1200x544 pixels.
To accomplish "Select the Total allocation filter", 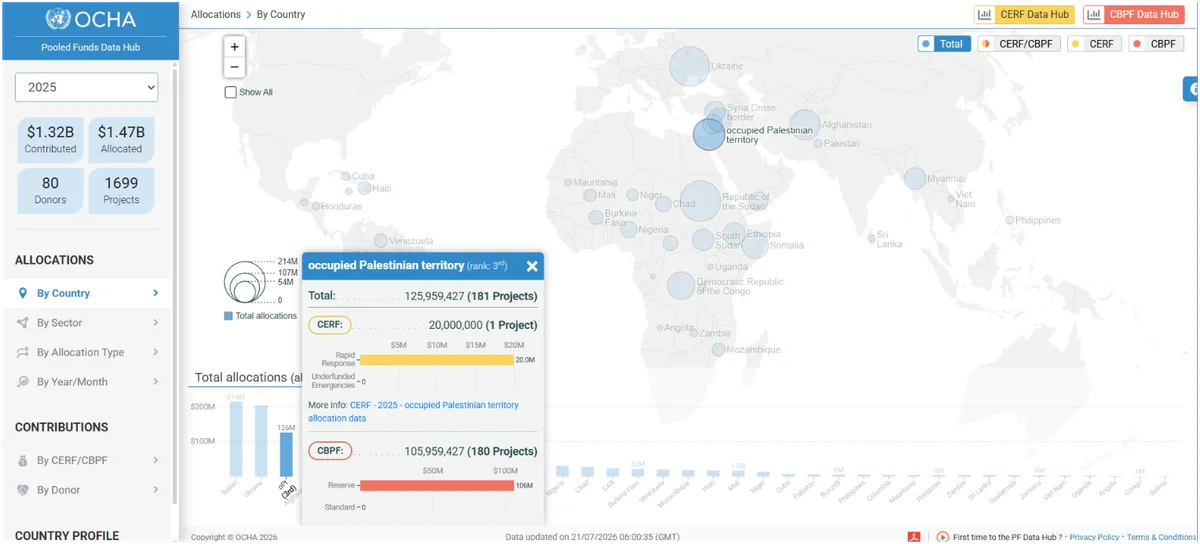I will (944, 44).
